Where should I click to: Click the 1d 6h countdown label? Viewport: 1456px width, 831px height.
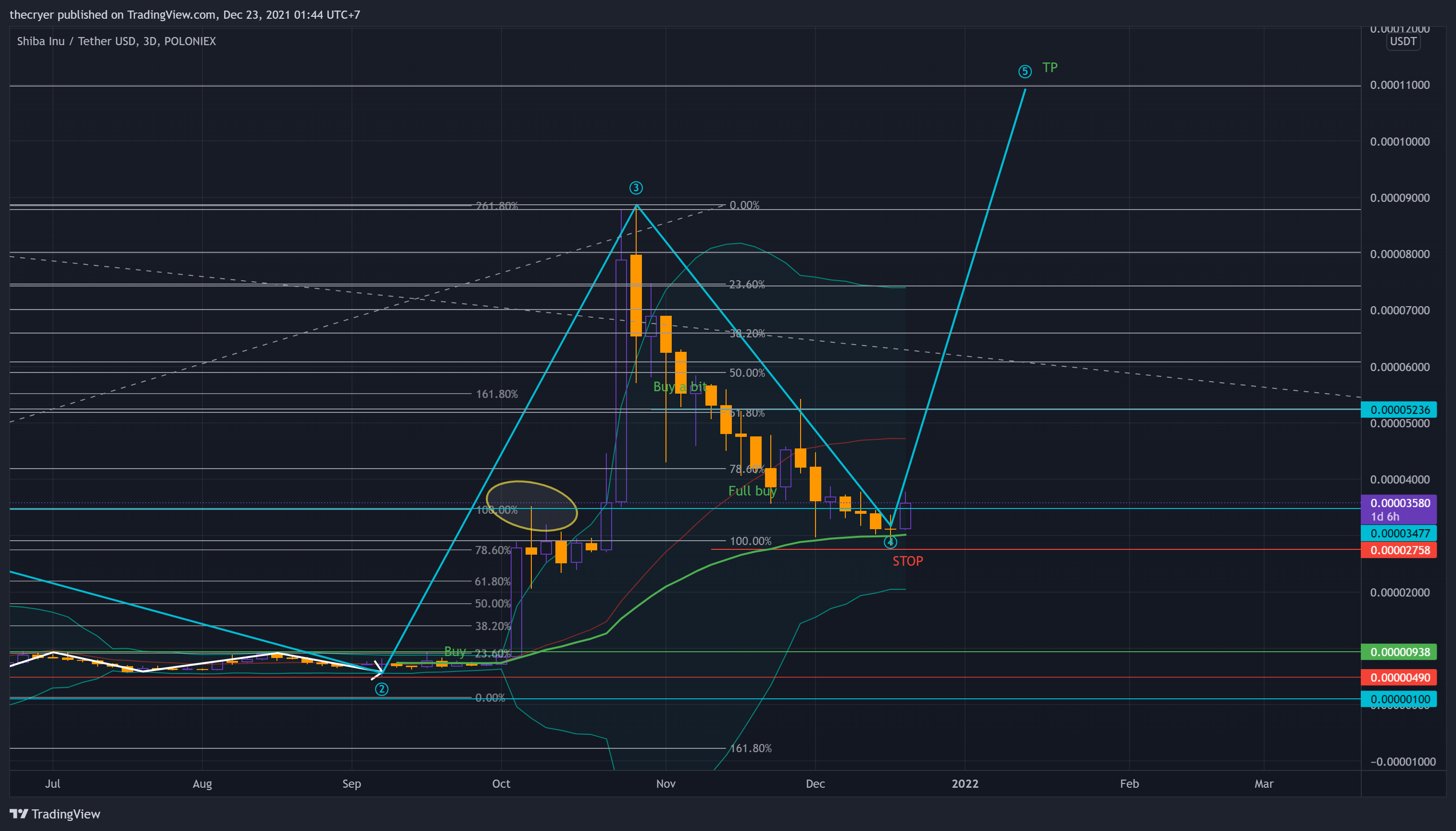click(x=1385, y=517)
